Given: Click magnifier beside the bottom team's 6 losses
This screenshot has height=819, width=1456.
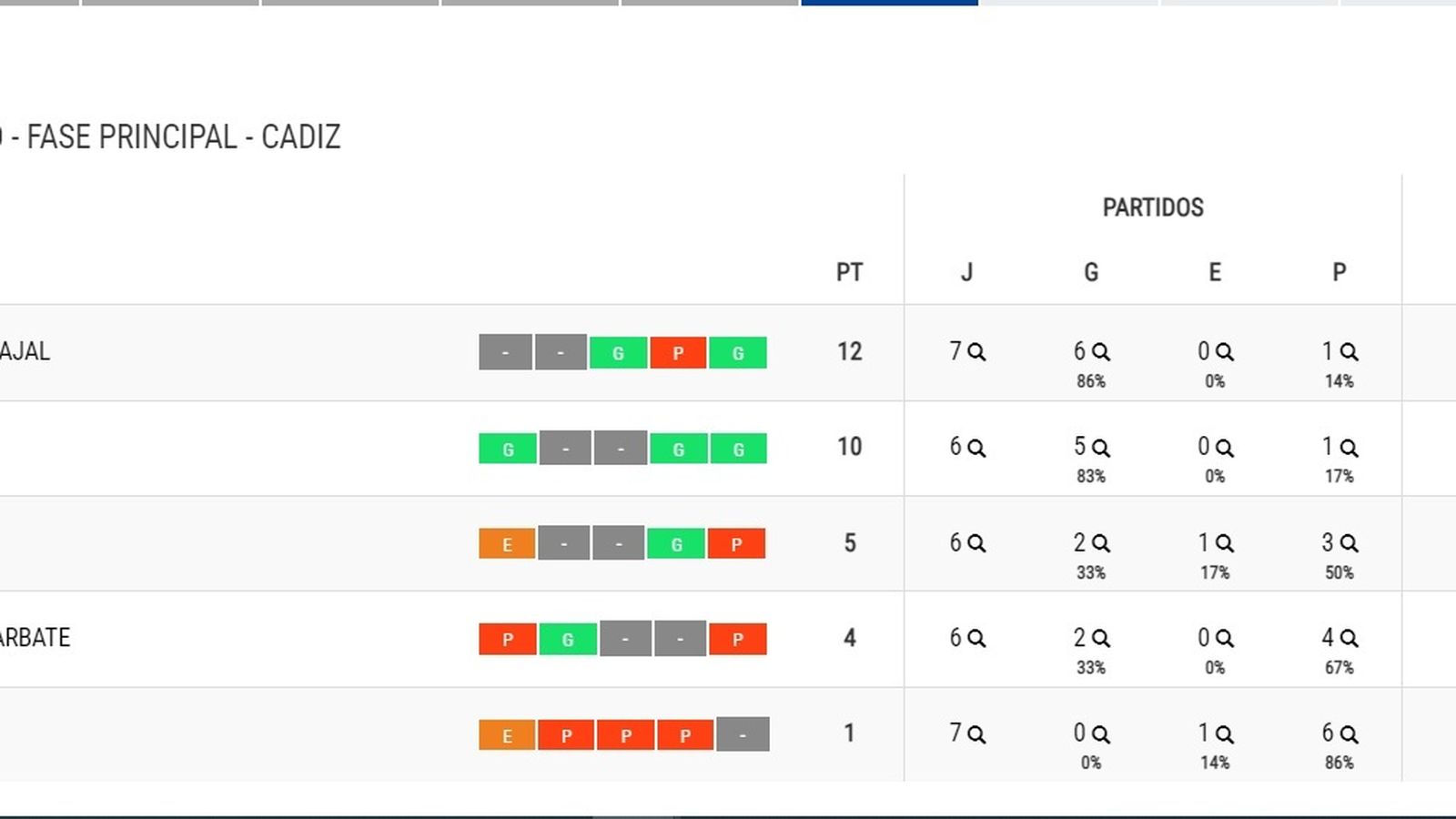Looking at the screenshot, I should pyautogui.click(x=1350, y=733).
